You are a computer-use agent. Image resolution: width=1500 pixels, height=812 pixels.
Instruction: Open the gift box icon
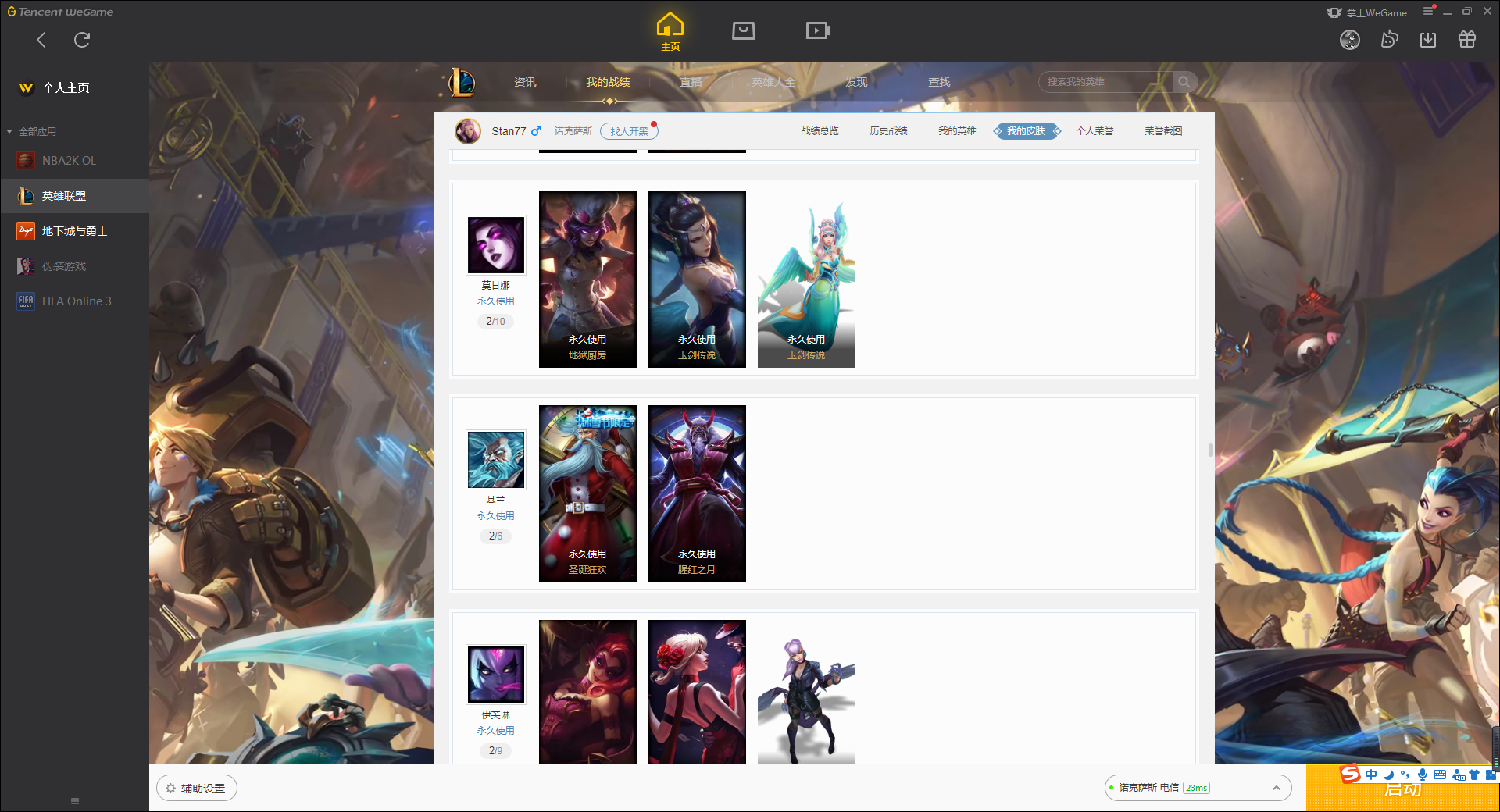point(1467,39)
